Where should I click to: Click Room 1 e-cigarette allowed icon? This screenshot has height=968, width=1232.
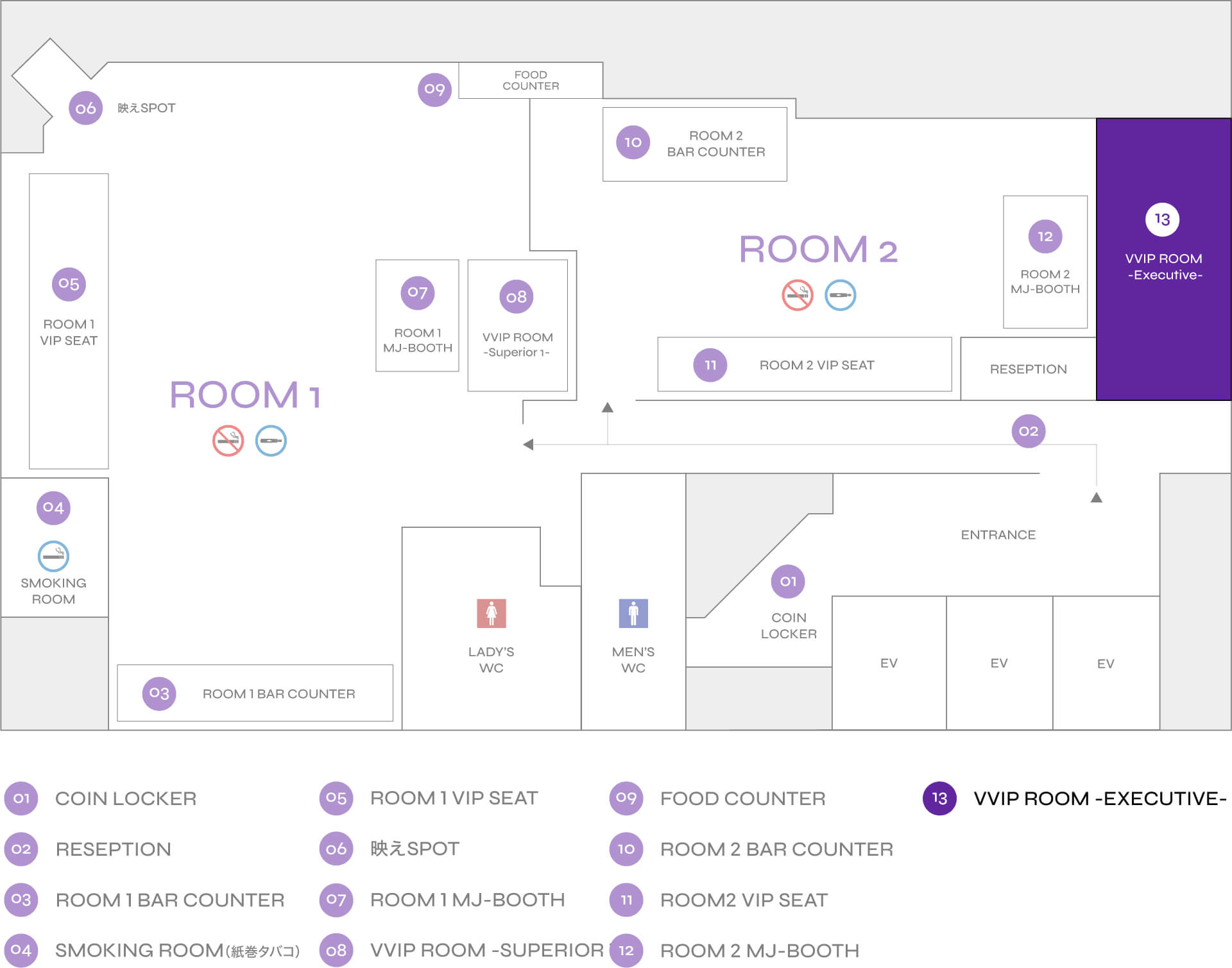point(271,441)
